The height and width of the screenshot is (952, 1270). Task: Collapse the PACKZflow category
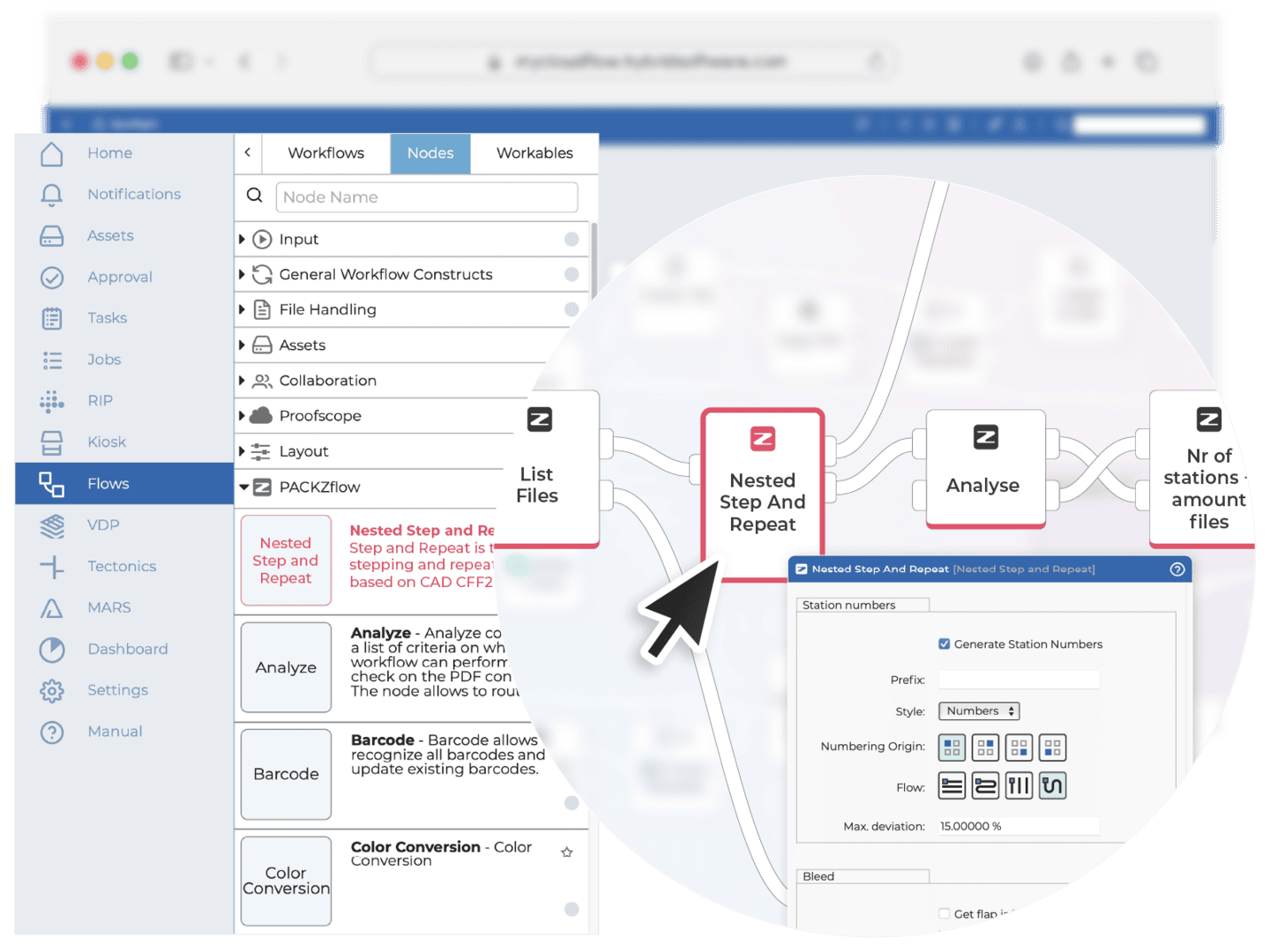[x=243, y=487]
